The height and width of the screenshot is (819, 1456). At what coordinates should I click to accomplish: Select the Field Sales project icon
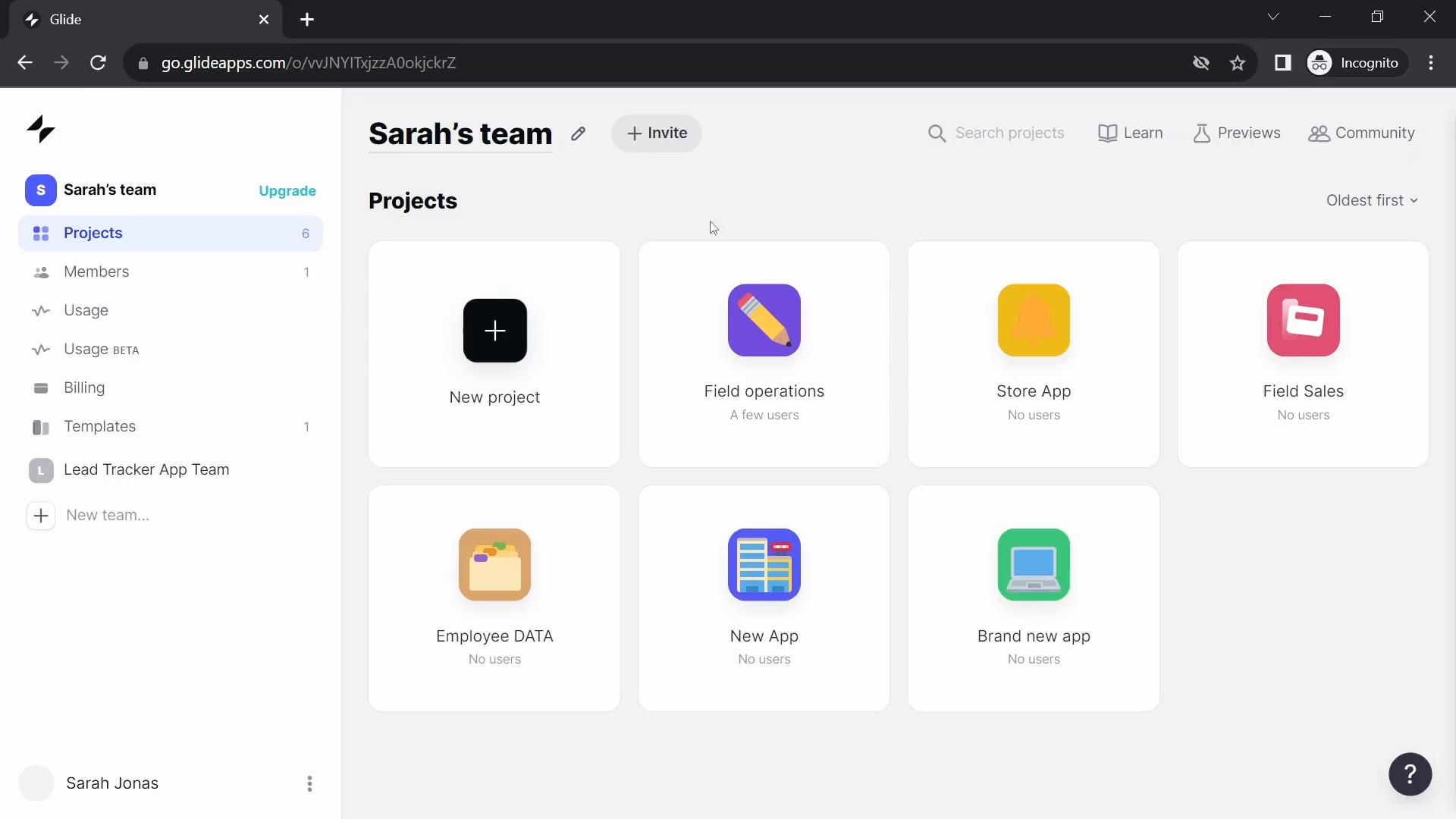1303,320
